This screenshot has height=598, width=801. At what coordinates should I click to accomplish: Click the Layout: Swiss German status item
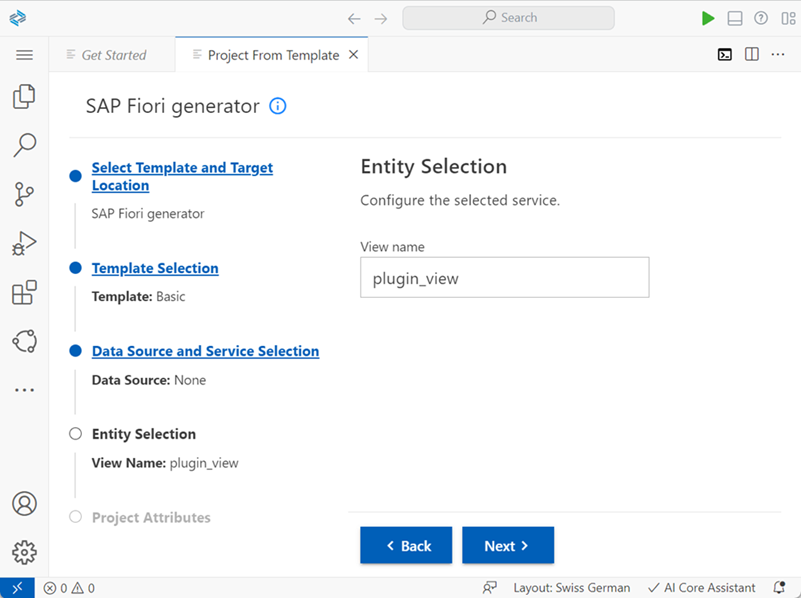coord(572,588)
